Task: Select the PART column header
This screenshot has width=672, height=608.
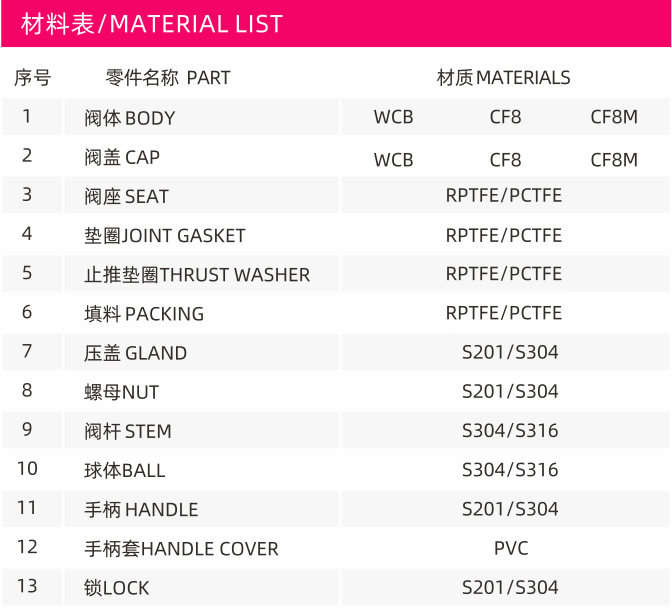Action: point(168,78)
